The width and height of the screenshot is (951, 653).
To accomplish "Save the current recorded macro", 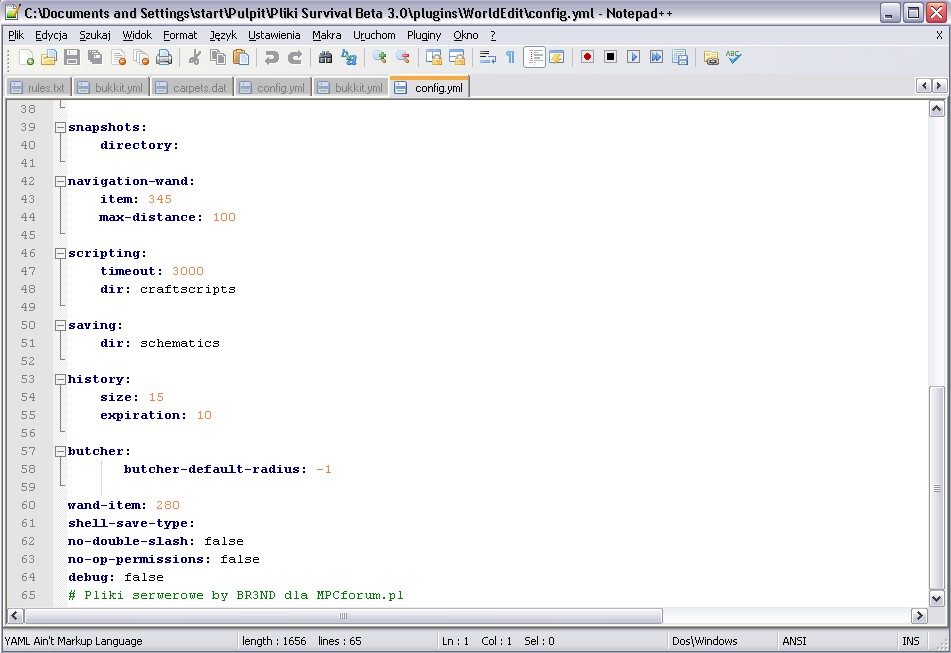I will click(680, 58).
